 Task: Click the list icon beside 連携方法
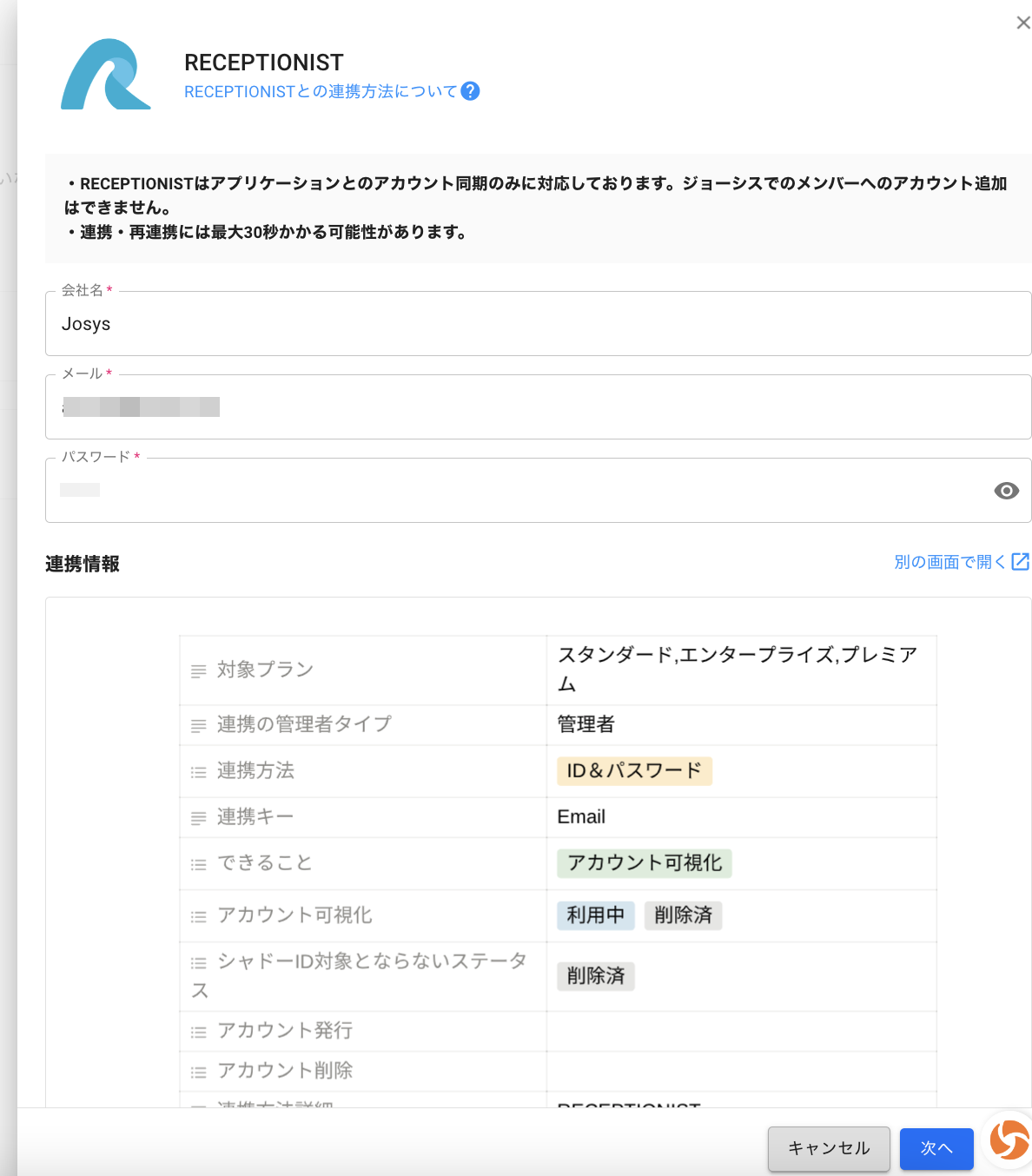tap(199, 771)
